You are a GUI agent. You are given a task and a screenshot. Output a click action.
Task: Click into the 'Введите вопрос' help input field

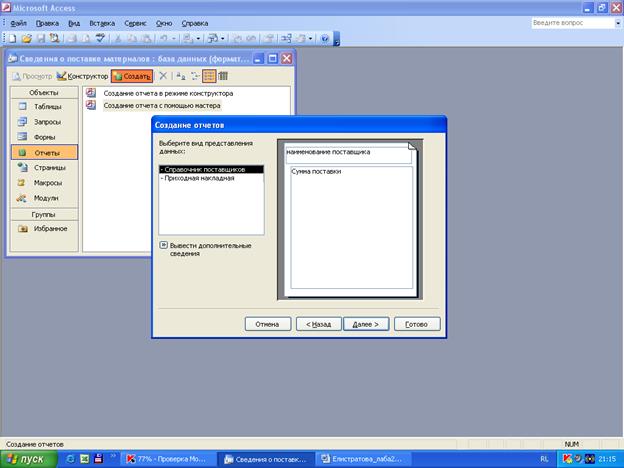(x=573, y=23)
